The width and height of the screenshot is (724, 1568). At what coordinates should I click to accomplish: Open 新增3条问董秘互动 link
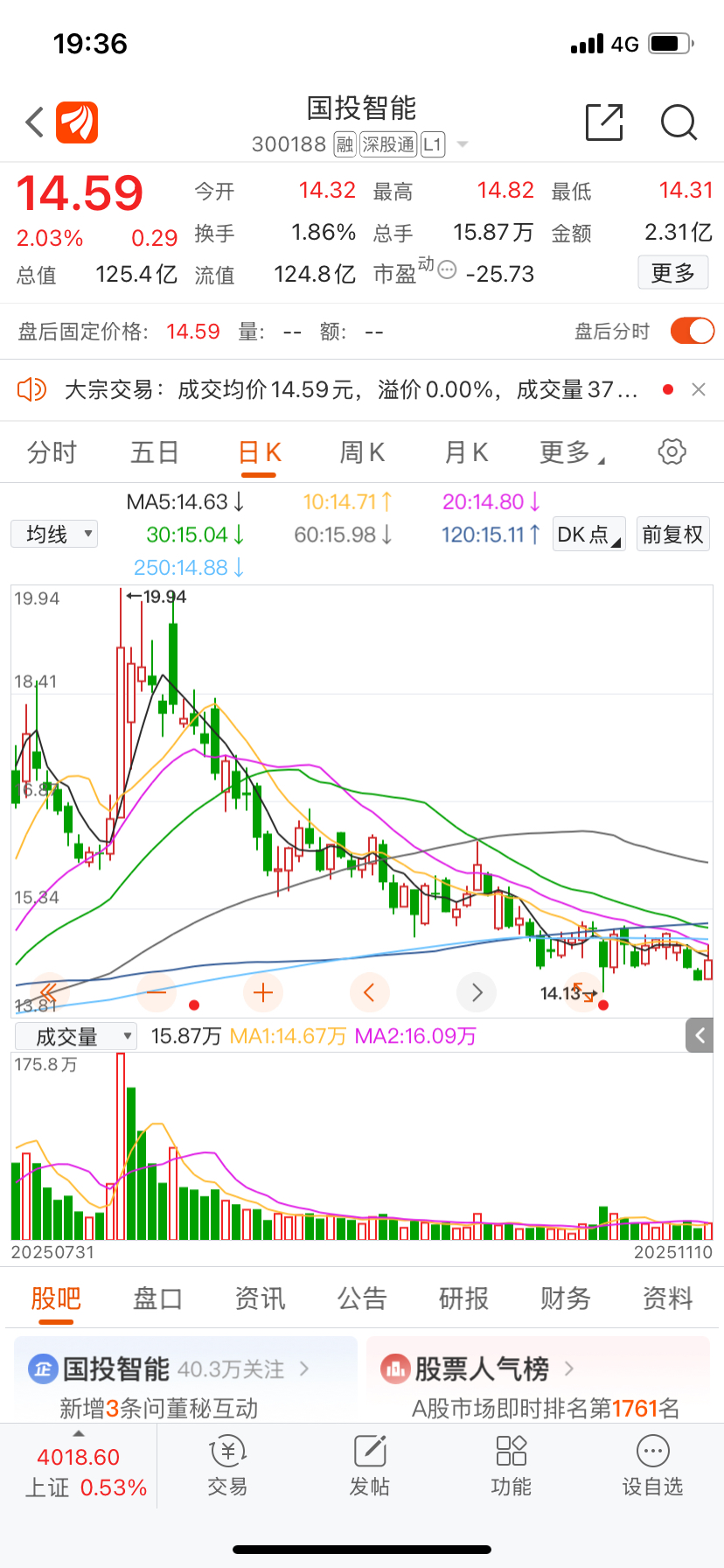(158, 1408)
